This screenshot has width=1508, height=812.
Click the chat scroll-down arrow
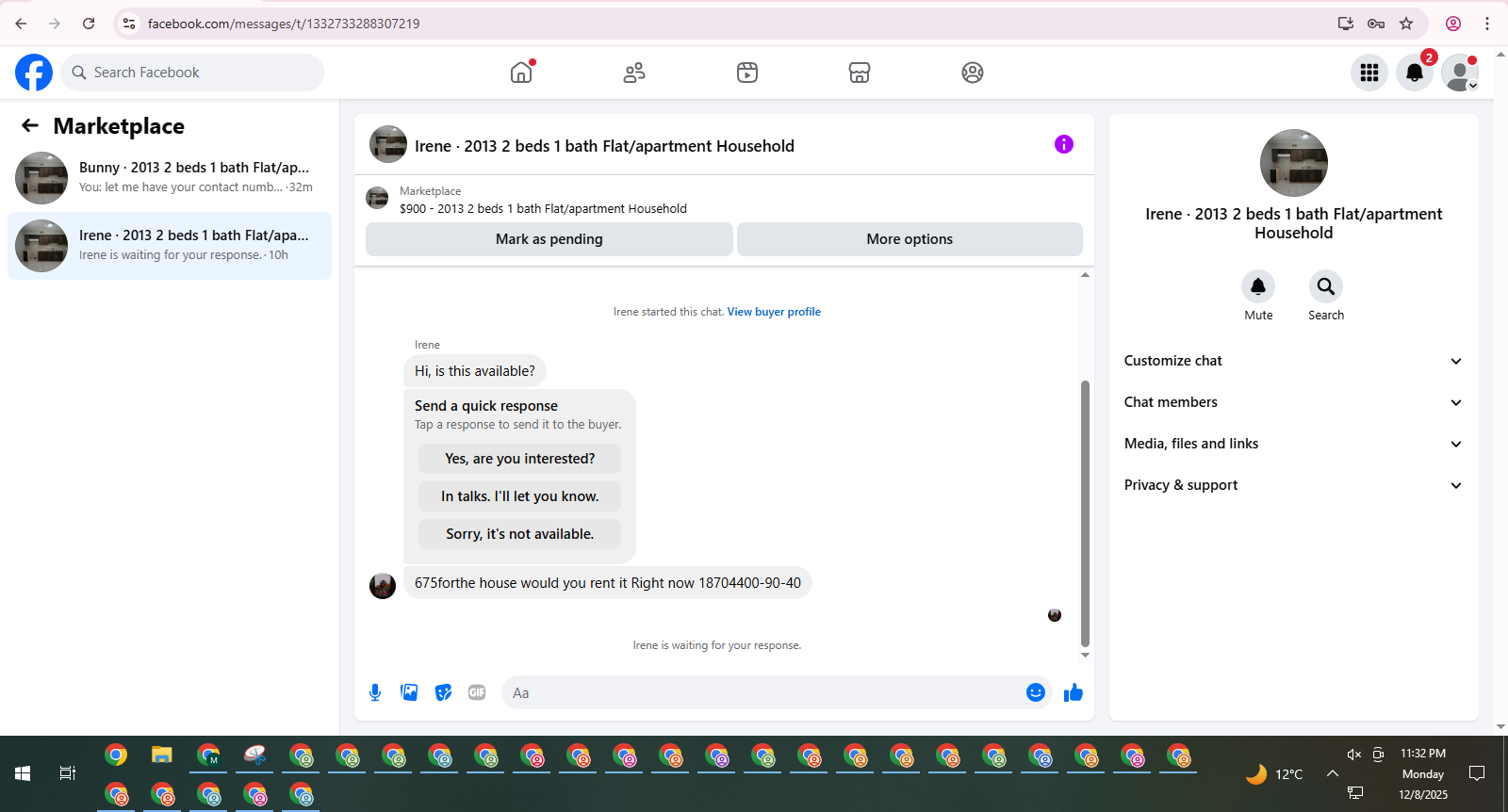point(1085,655)
